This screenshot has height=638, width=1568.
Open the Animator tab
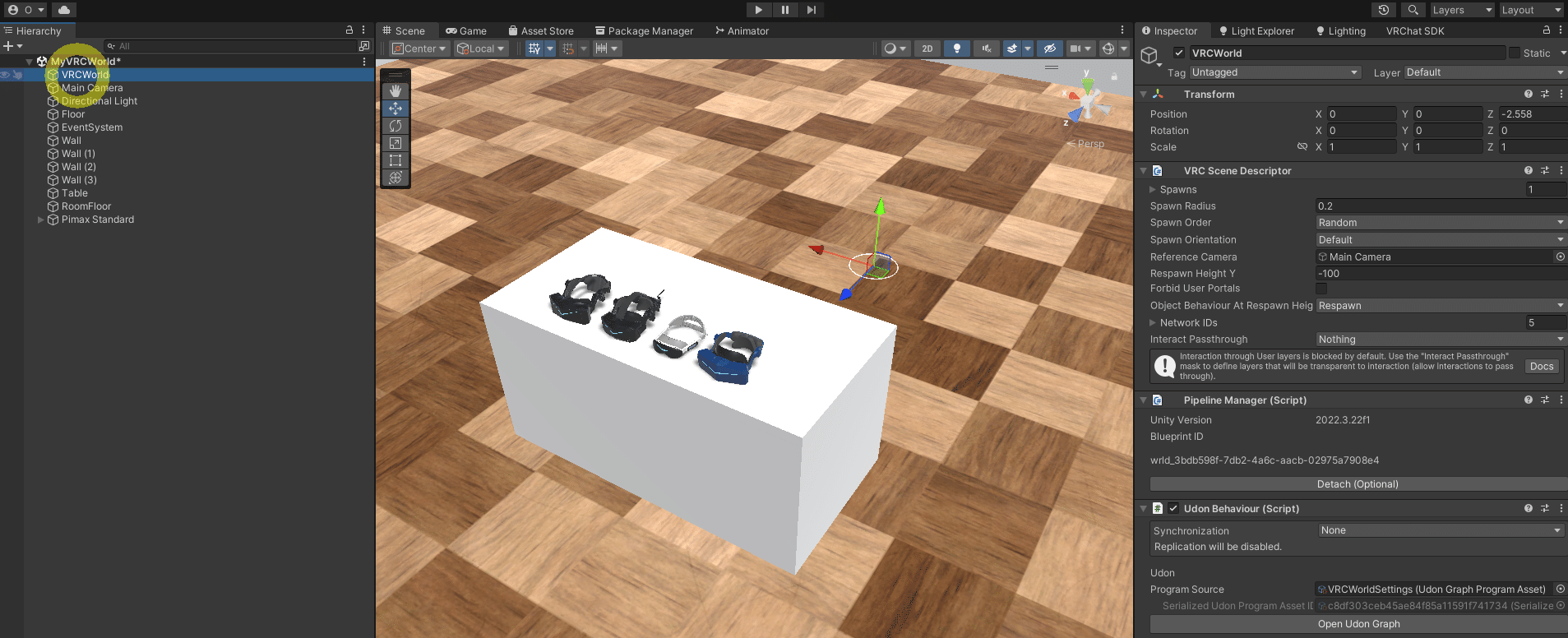coord(742,31)
